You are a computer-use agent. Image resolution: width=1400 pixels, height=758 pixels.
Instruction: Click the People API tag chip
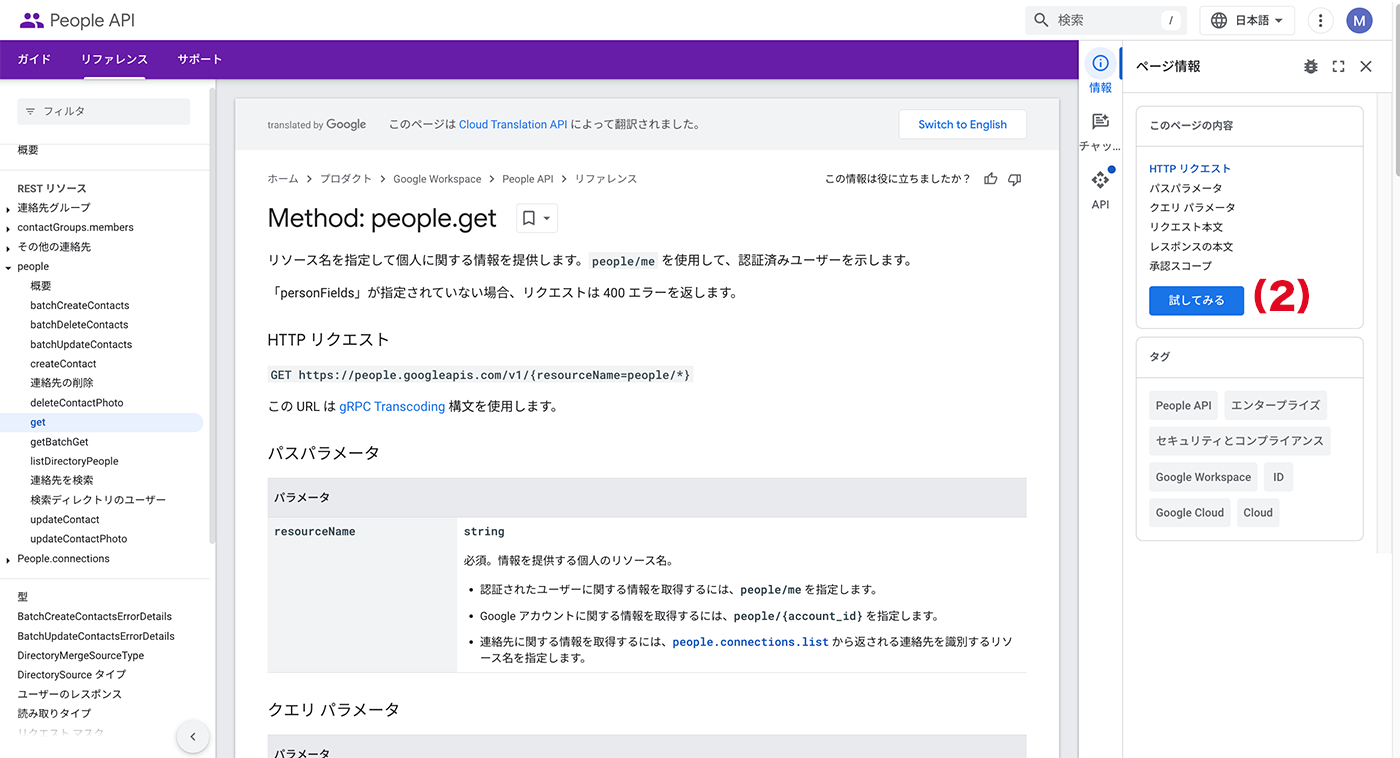[1183, 405]
